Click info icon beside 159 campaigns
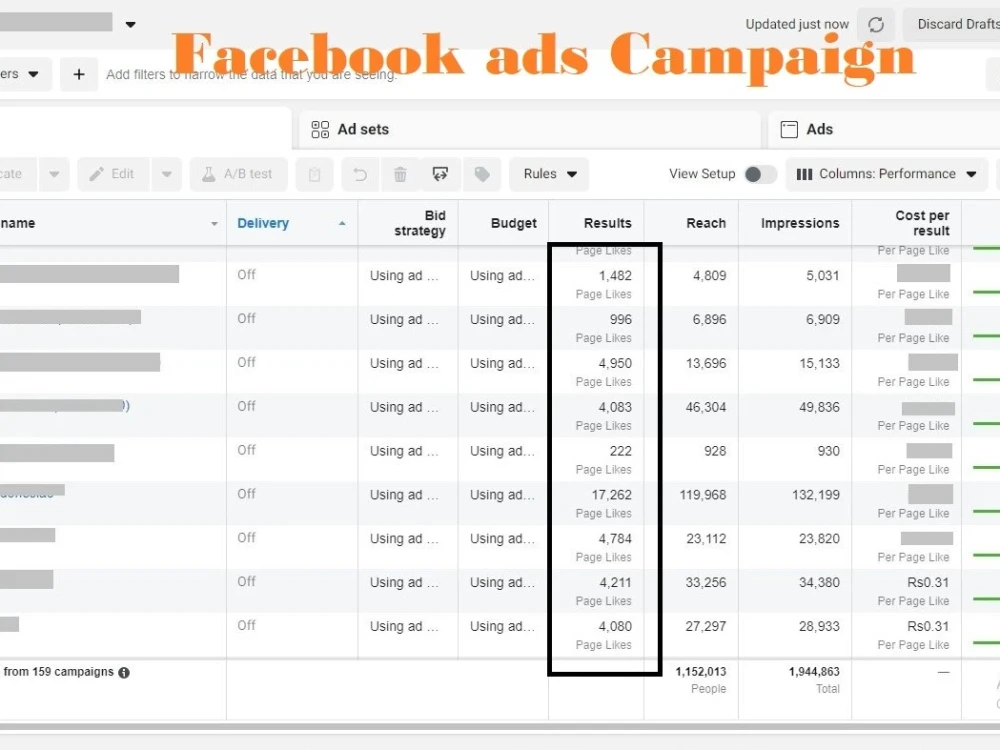Viewport: 1000px width, 750px height. 124,672
